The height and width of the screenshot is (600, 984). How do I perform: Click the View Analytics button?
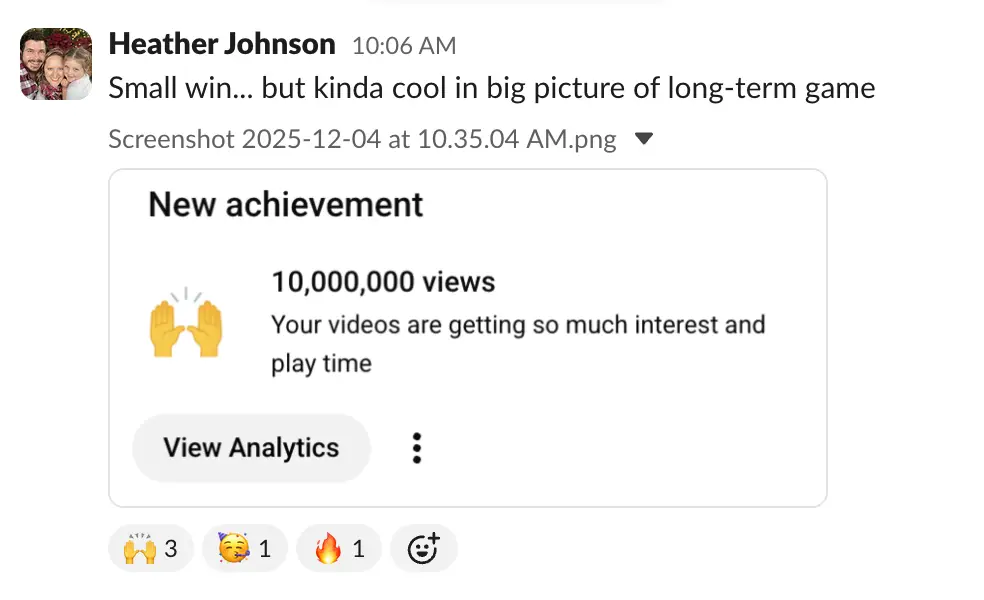(x=251, y=448)
